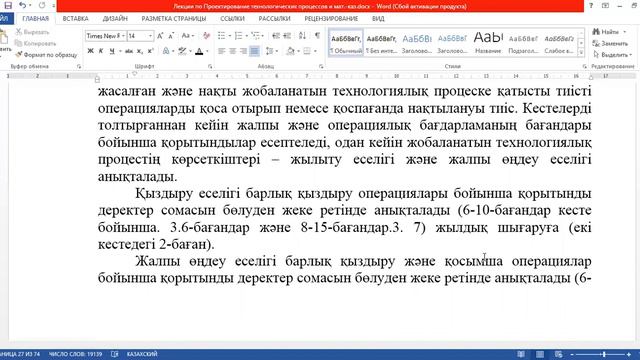Image resolution: width=640 pixels, height=360 pixels.
Task: Click the zoom out minus button
Action: [x=572, y=354]
